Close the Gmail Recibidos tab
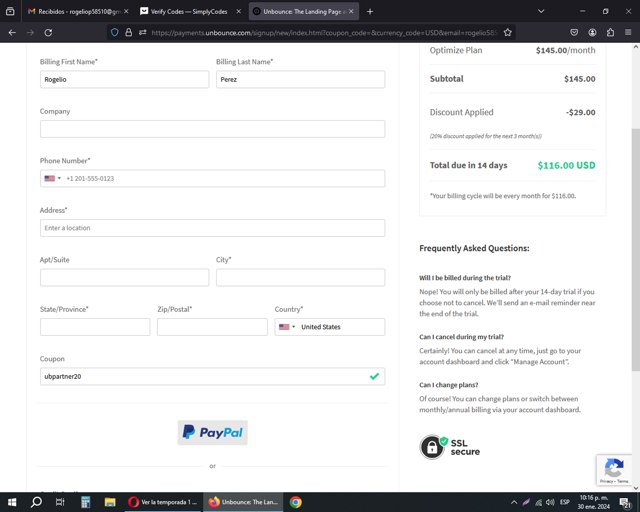640x512 pixels. pyautogui.click(x=126, y=11)
